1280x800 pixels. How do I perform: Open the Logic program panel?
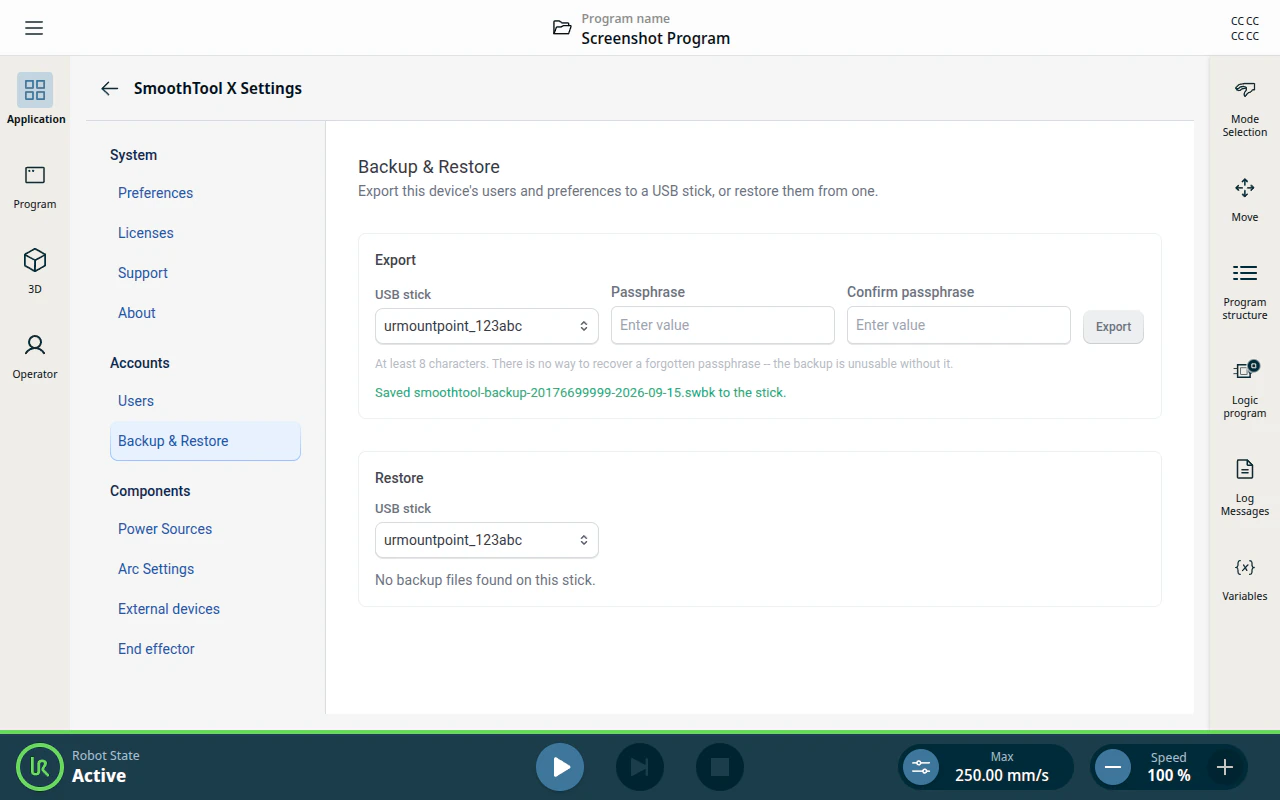(x=1245, y=389)
